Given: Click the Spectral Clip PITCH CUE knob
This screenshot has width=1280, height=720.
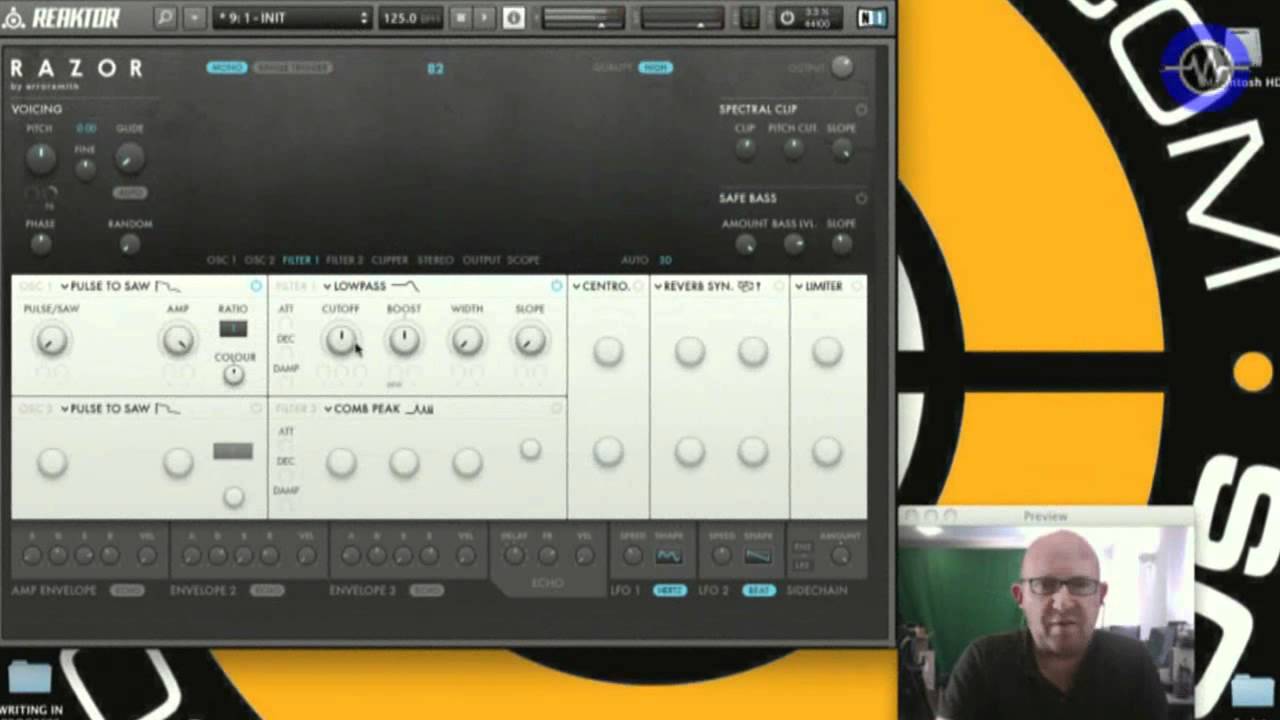Looking at the screenshot, I should pos(793,149).
